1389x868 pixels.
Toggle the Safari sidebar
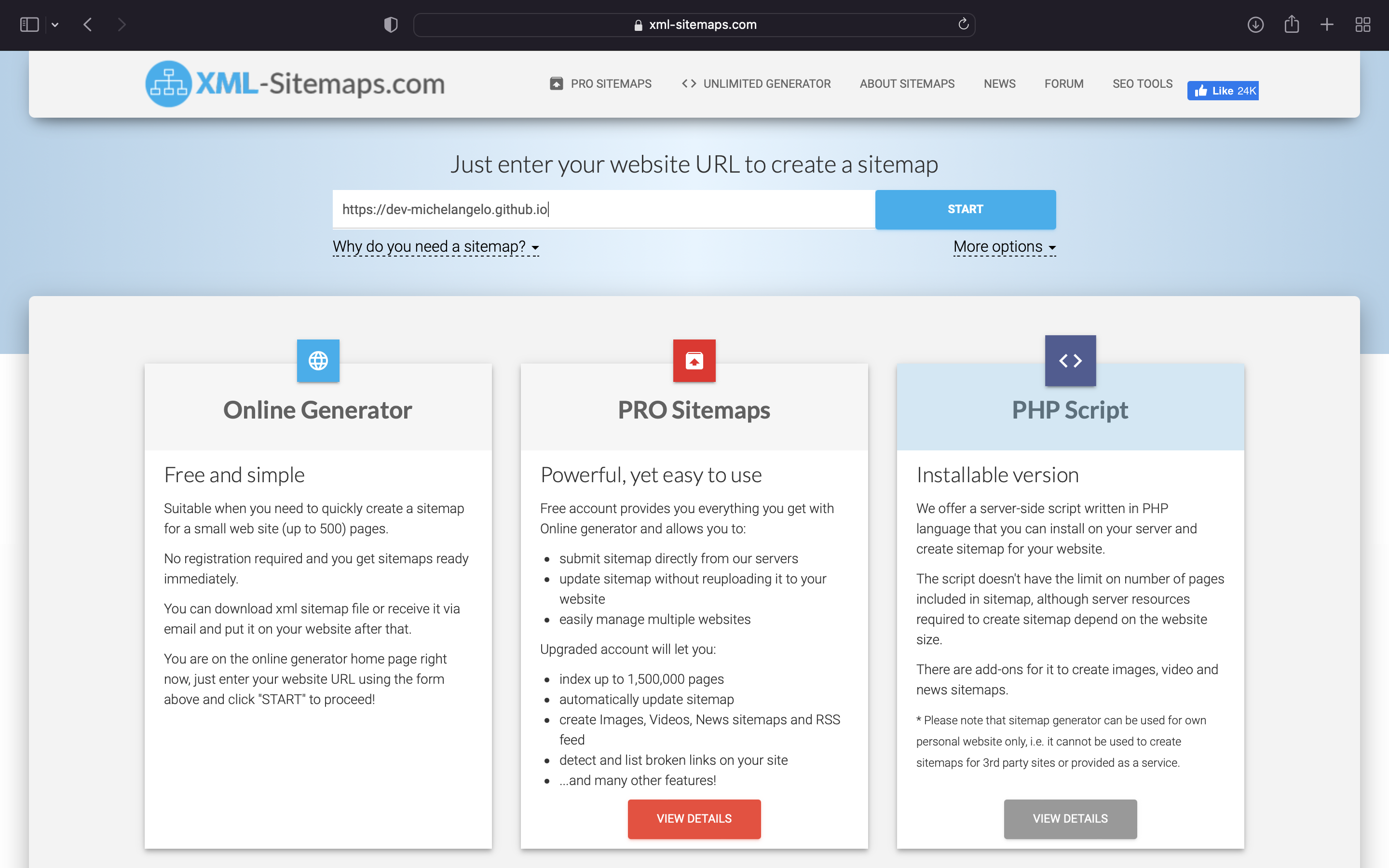click(x=29, y=25)
